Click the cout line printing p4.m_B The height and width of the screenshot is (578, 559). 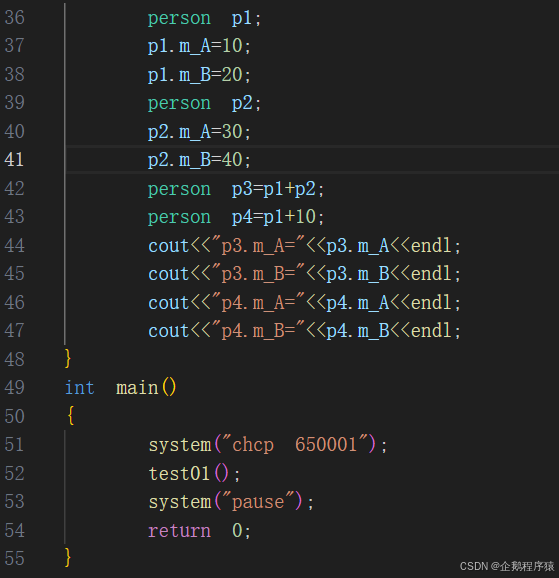tap(304, 331)
